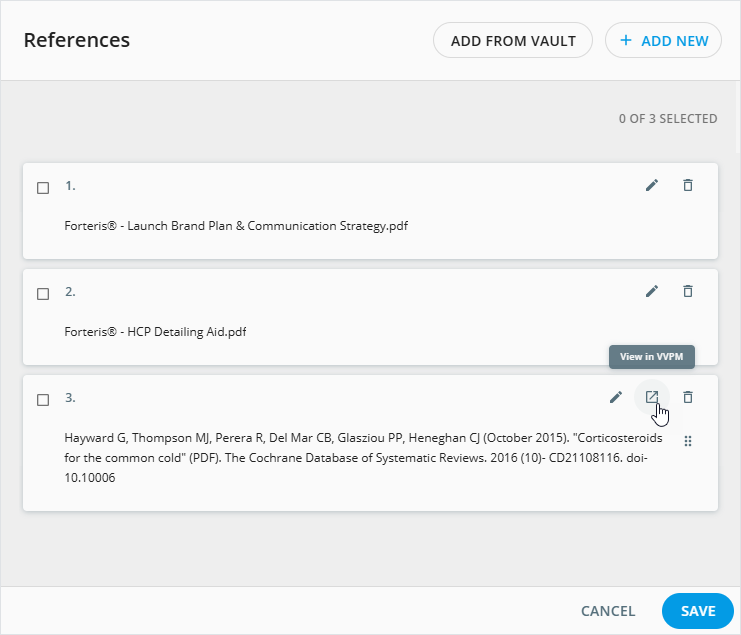Click the Launch Brand Plan & Communication Strategy.pdf text

coord(236,226)
